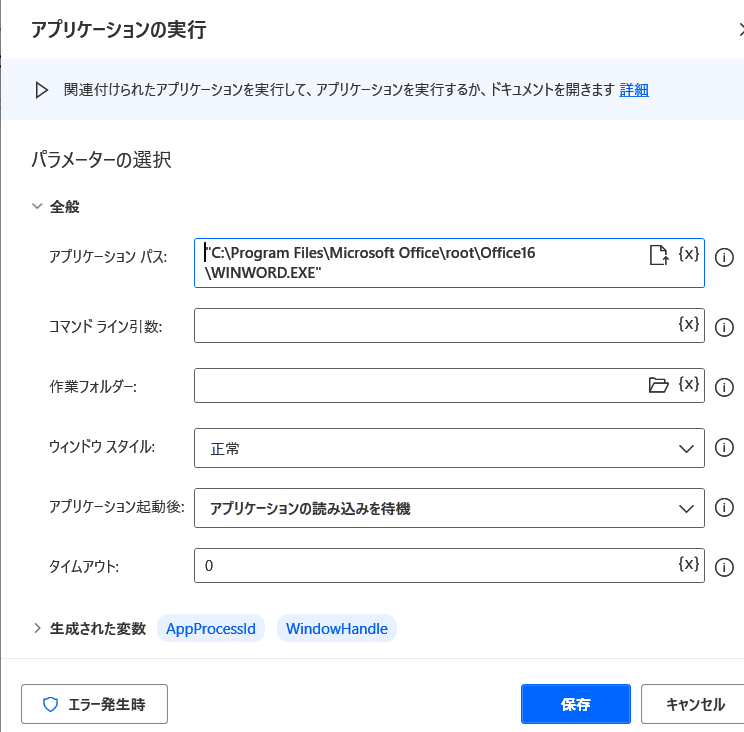
Task: Insert variable in application path field
Action: [688, 254]
